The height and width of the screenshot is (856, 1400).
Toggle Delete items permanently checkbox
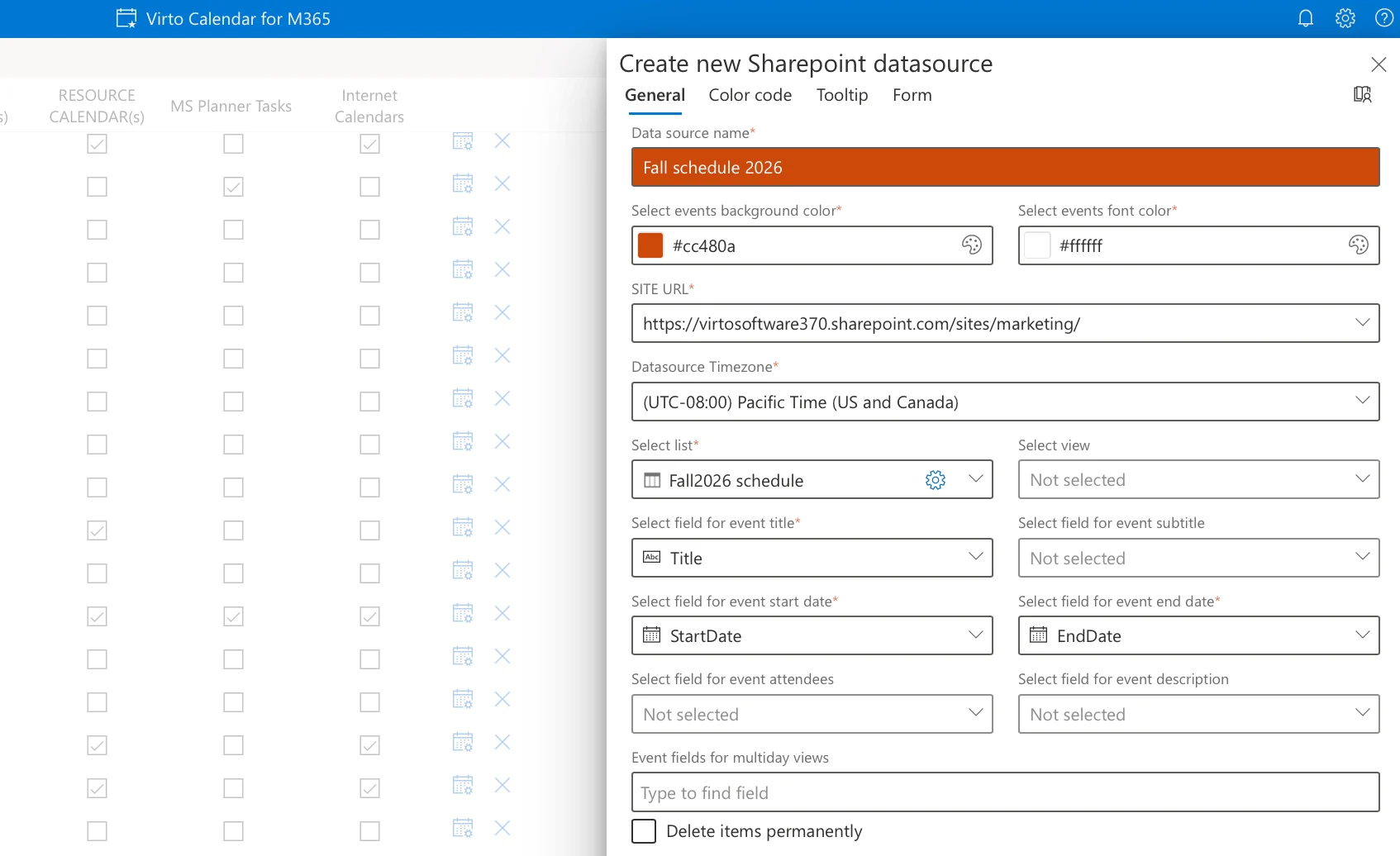(x=644, y=831)
